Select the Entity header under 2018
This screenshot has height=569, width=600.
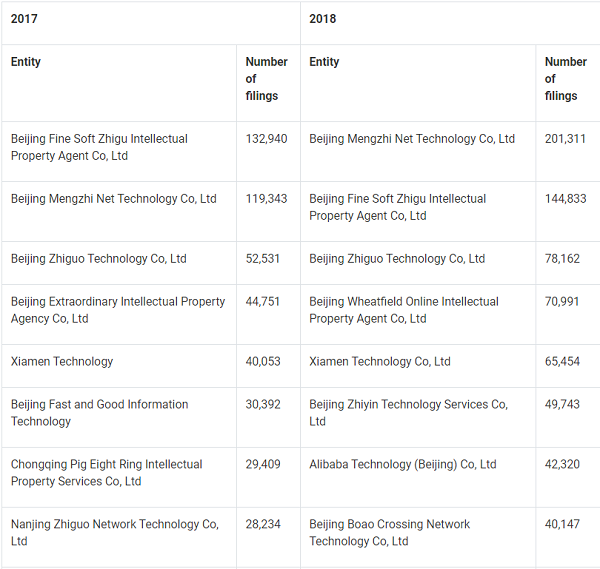324,62
